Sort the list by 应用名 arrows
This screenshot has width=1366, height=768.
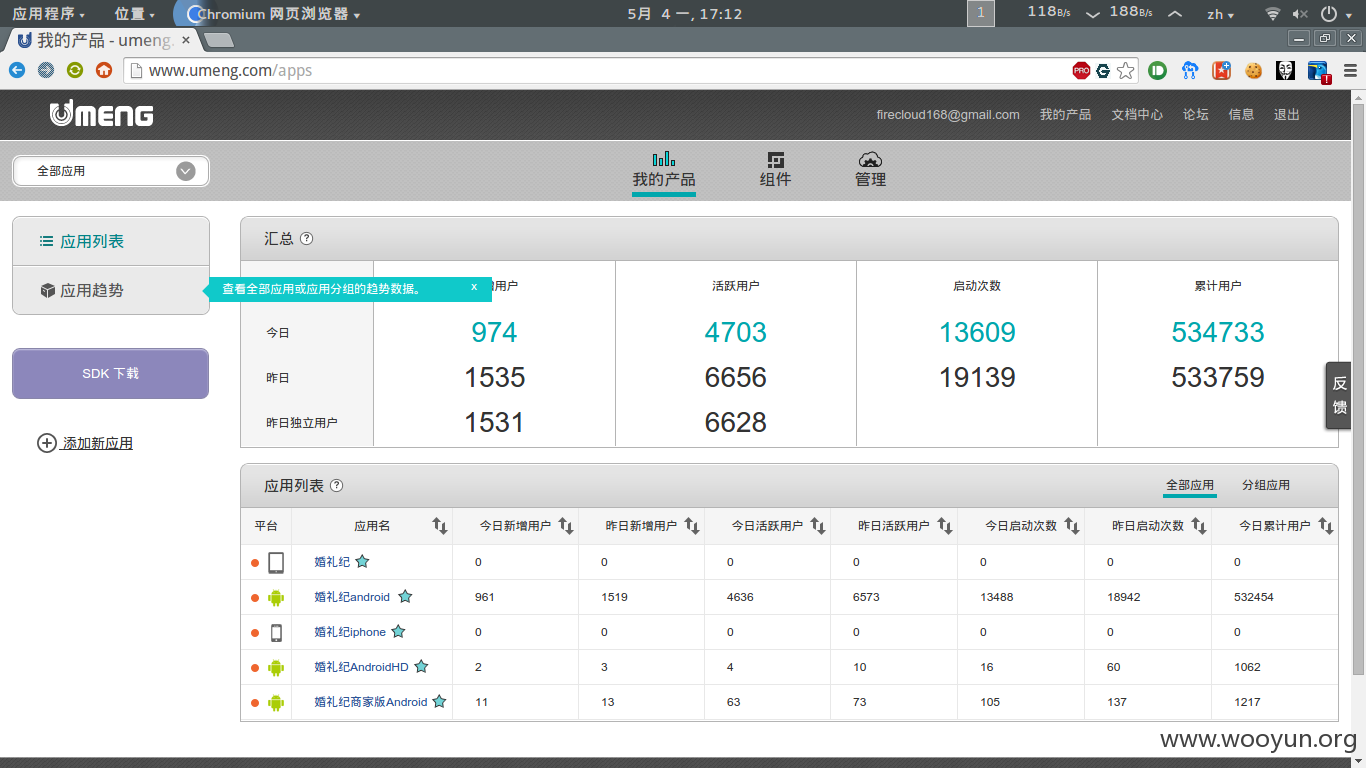point(440,525)
